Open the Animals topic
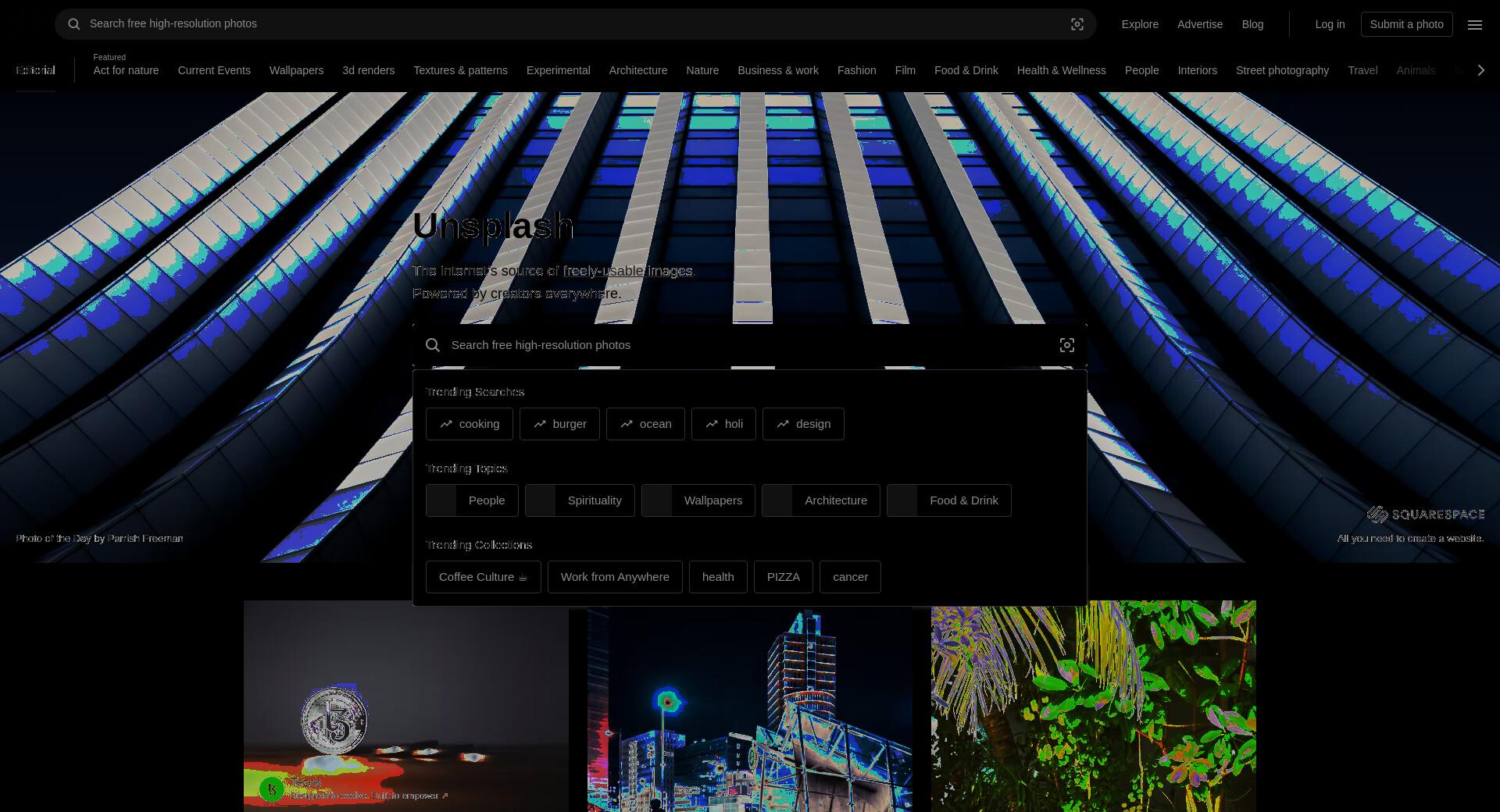Image resolution: width=1500 pixels, height=812 pixels. coord(1416,70)
